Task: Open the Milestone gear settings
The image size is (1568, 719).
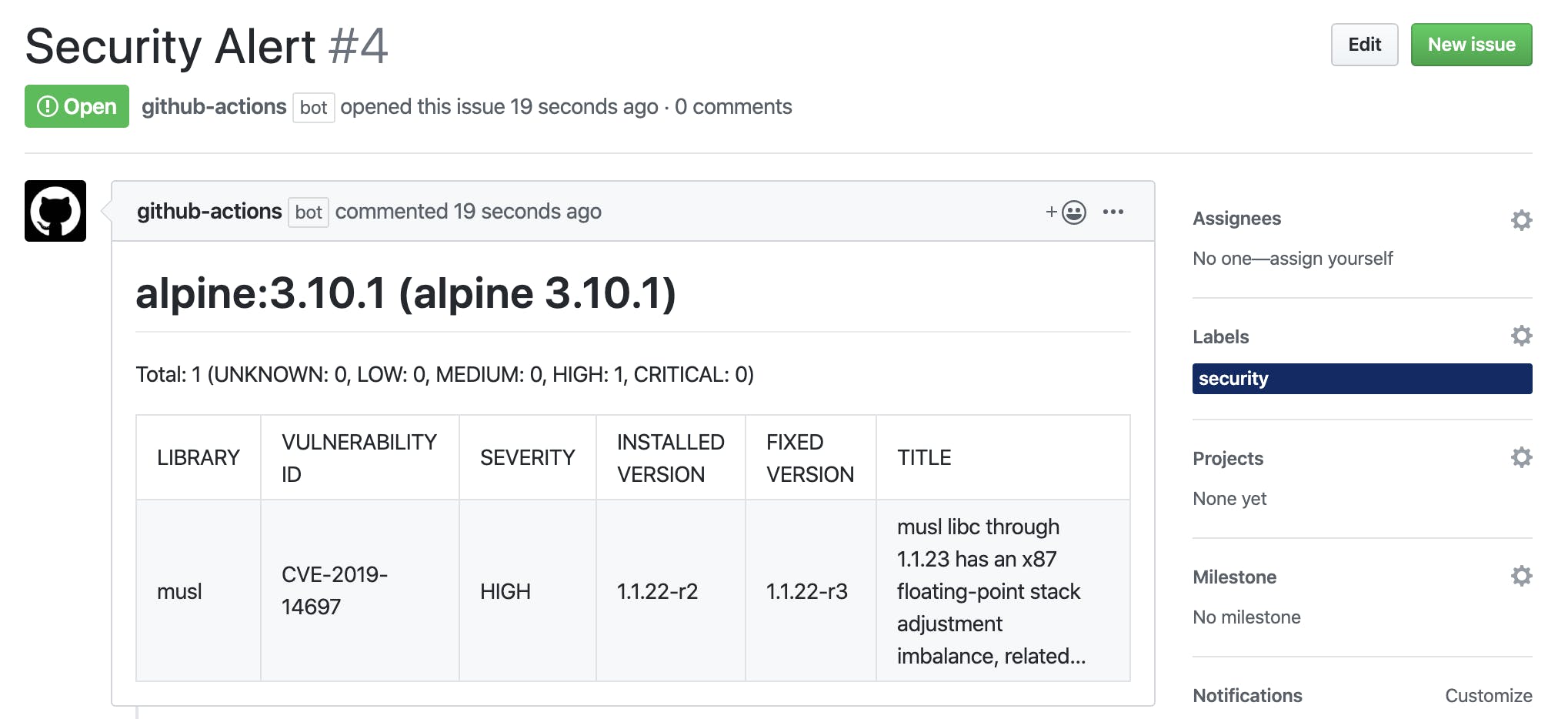Action: [1521, 576]
